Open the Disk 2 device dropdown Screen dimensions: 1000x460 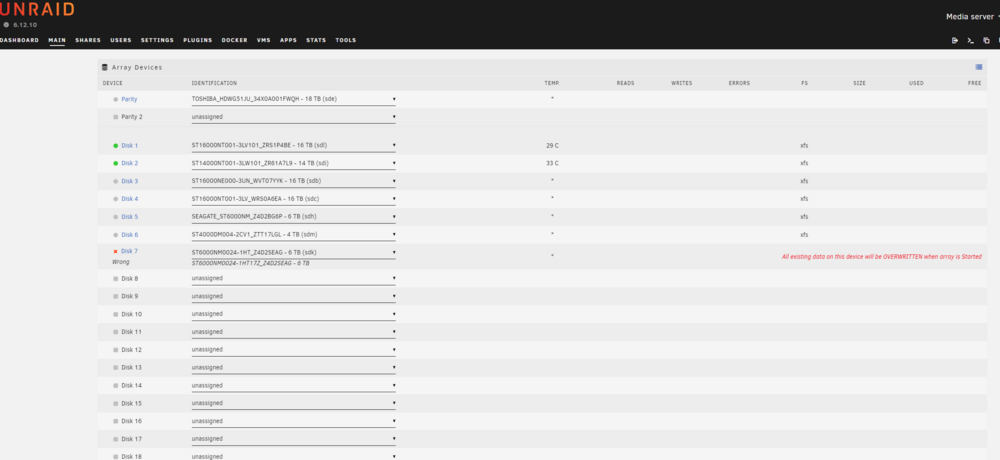click(x=293, y=163)
